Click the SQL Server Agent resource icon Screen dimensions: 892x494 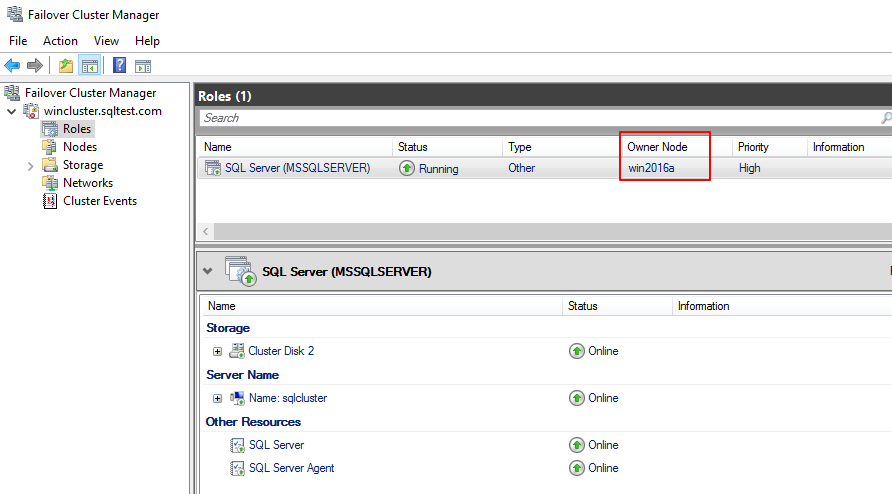click(x=237, y=468)
